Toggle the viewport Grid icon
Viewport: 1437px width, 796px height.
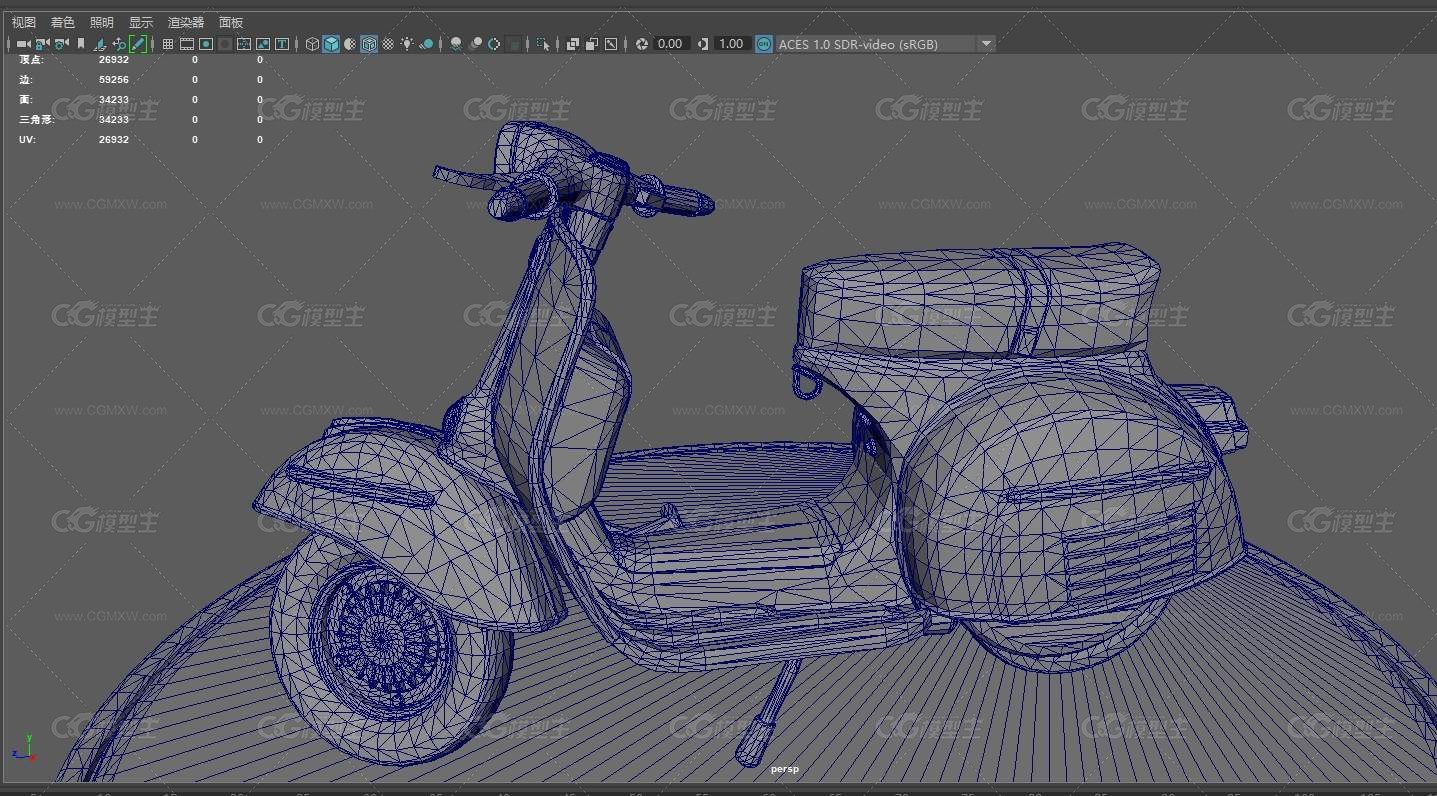(168, 44)
